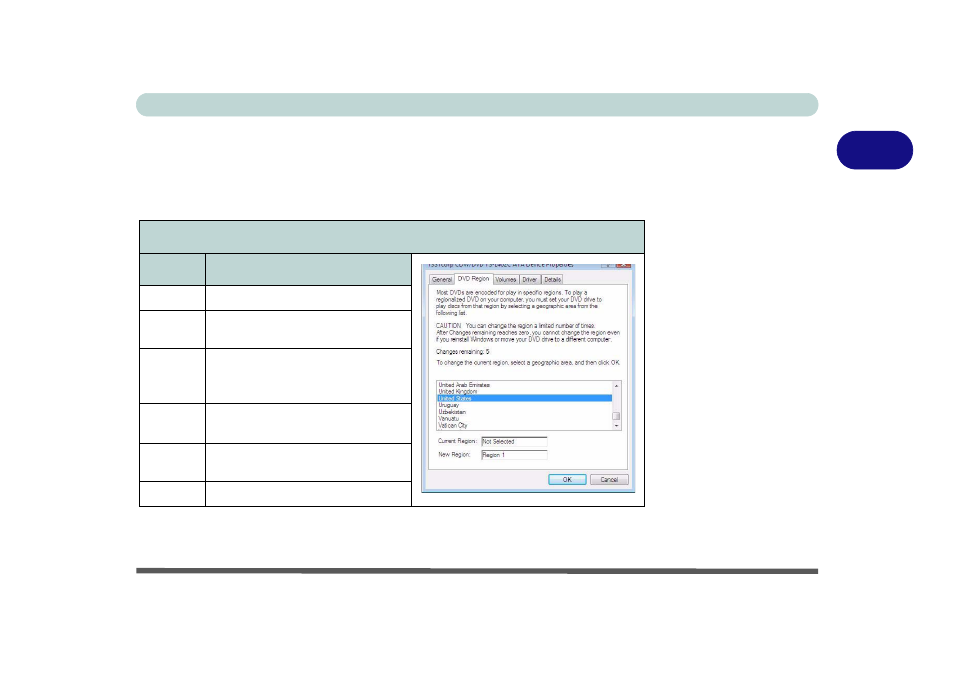Screen dimensions: 954x673
Task: Click the list's scroll up arrow
Action: click(x=616, y=385)
